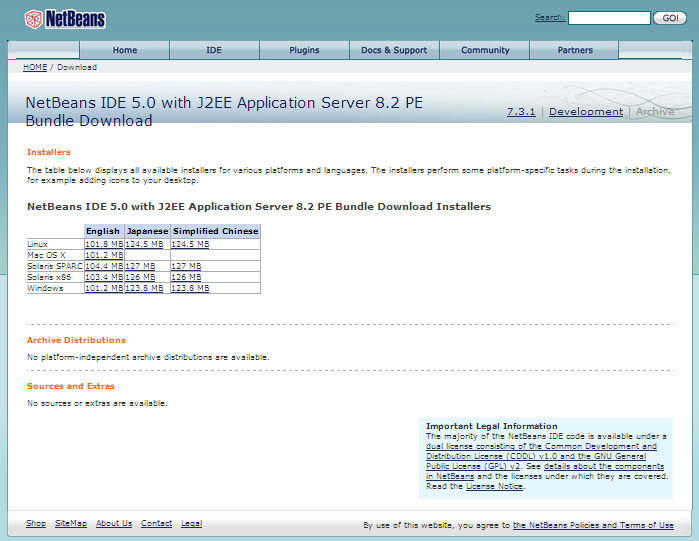Download Solaris x86 Japanese 126 MB installer

[140, 277]
